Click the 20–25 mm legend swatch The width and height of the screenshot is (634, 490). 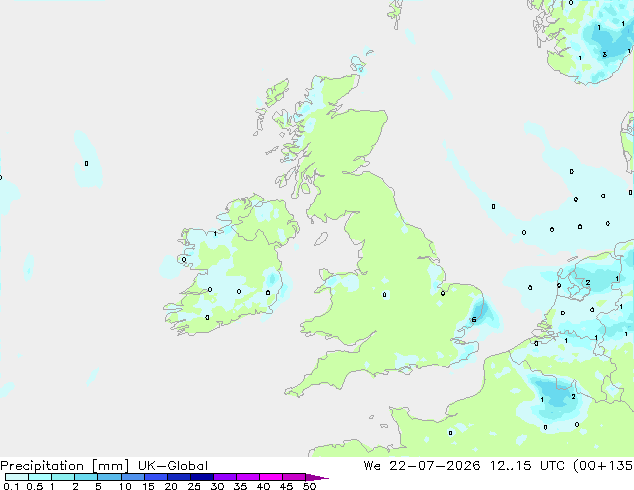pyautogui.click(x=179, y=477)
